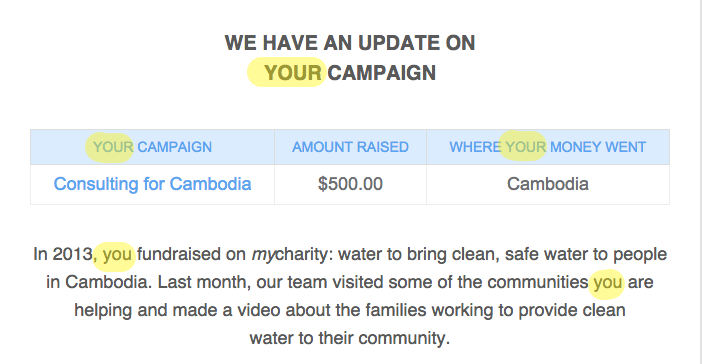Click the word CAMPAIGN in the heading
Screen dimensions: 702x364
(x=381, y=73)
